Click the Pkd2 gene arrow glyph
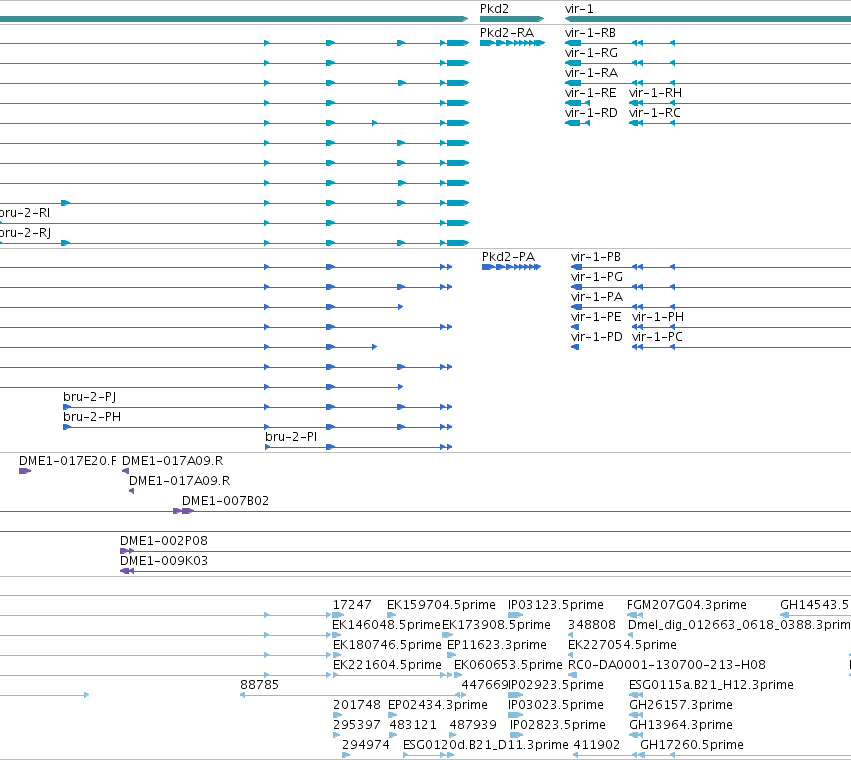Image resolution: width=851 pixels, height=760 pixels. click(512, 19)
